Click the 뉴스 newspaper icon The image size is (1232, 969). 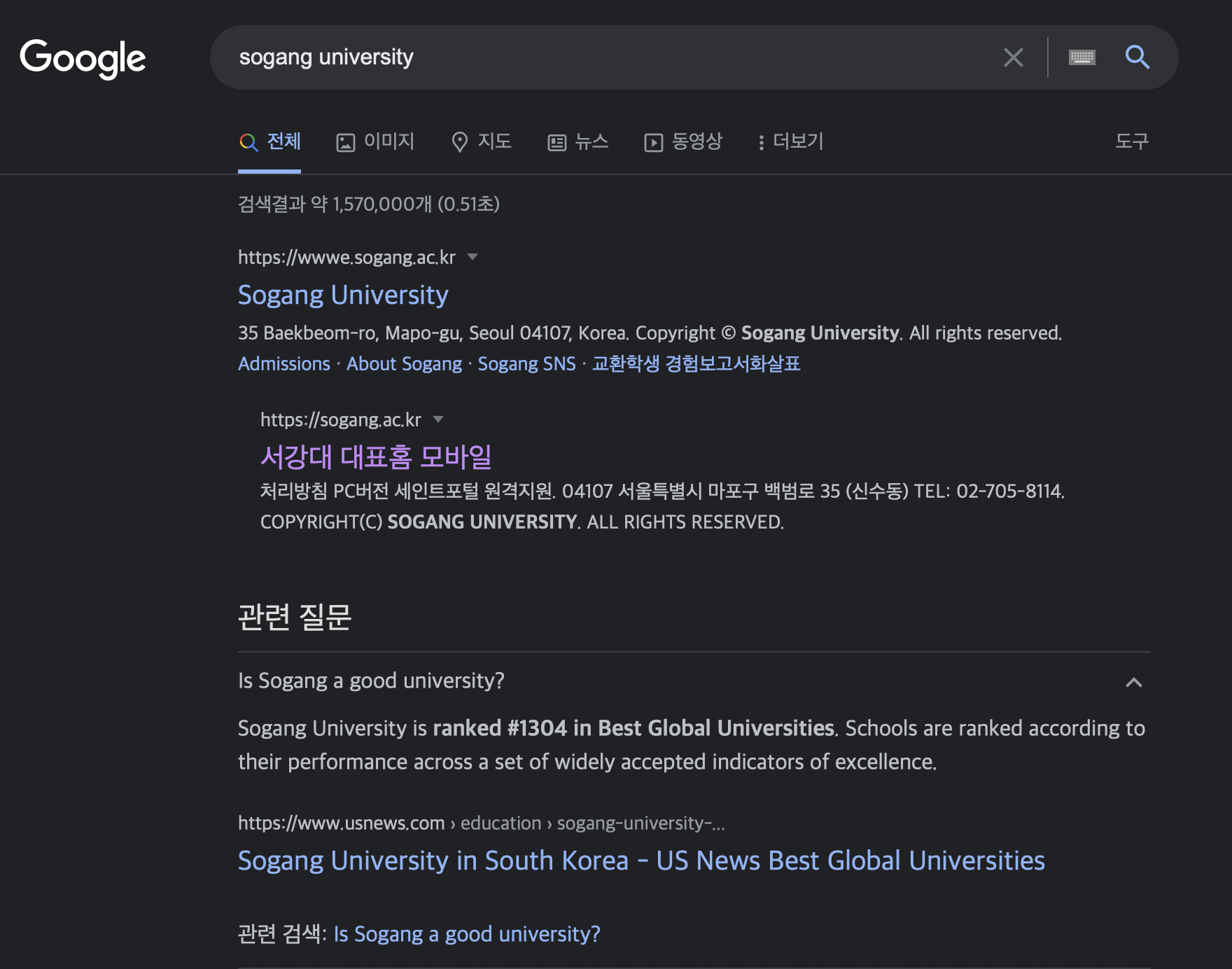click(x=556, y=143)
